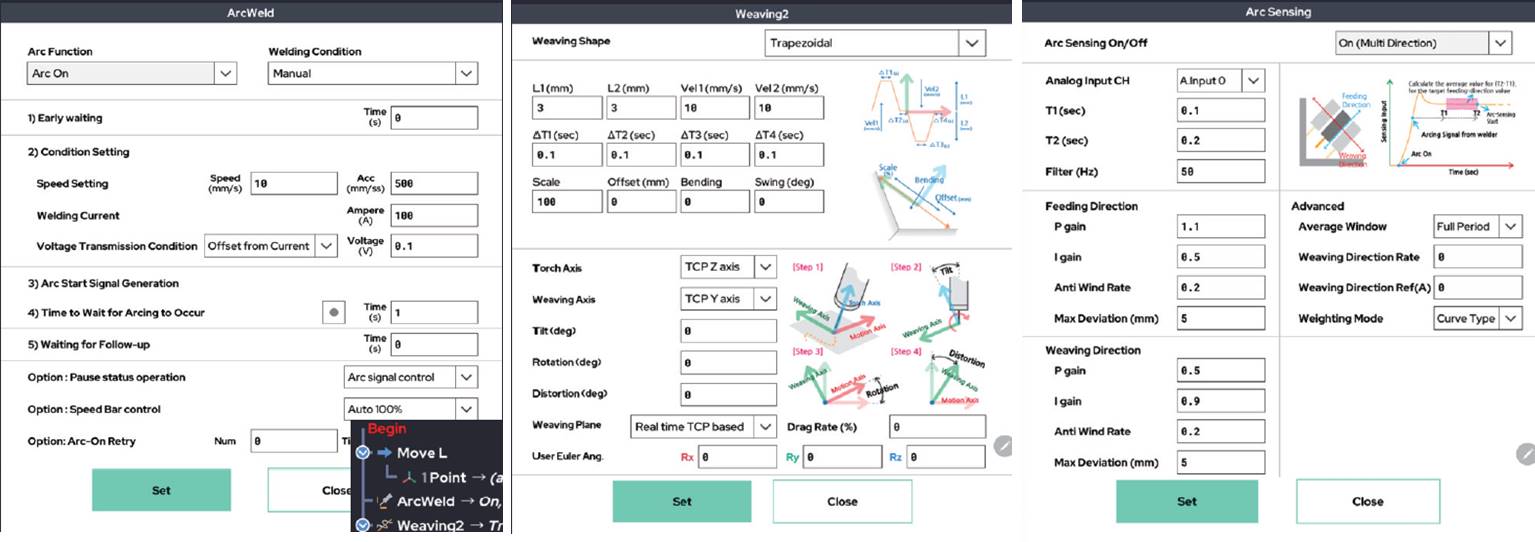Click Close button in ArcWeld window

(x=310, y=491)
